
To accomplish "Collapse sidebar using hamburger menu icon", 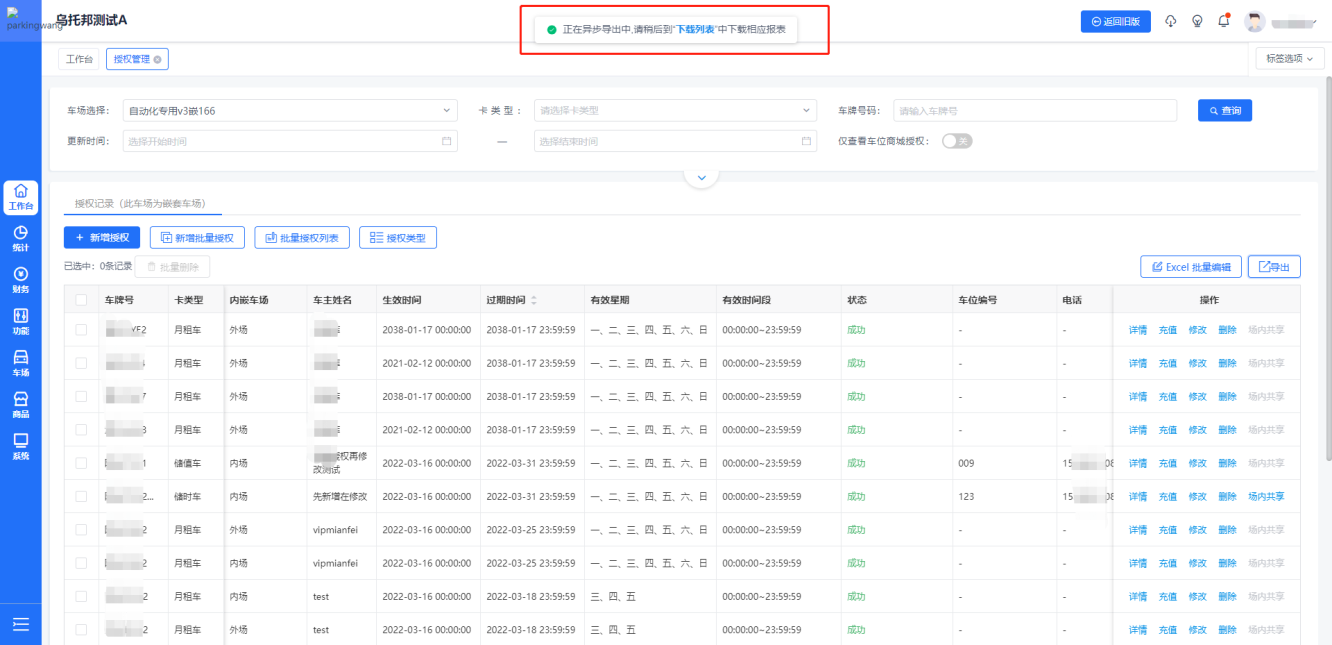I will coord(20,624).
